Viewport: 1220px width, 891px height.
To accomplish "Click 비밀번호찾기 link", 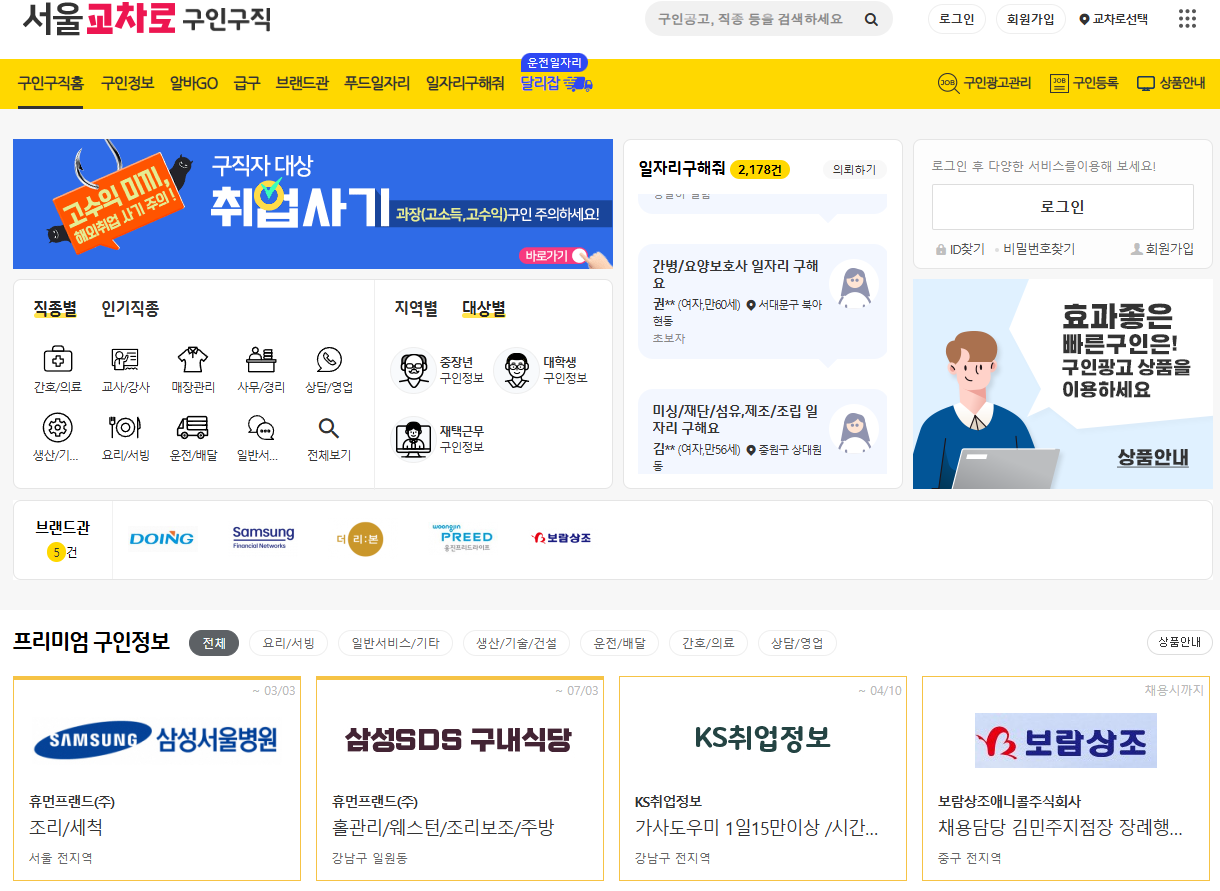I will [x=1039, y=249].
